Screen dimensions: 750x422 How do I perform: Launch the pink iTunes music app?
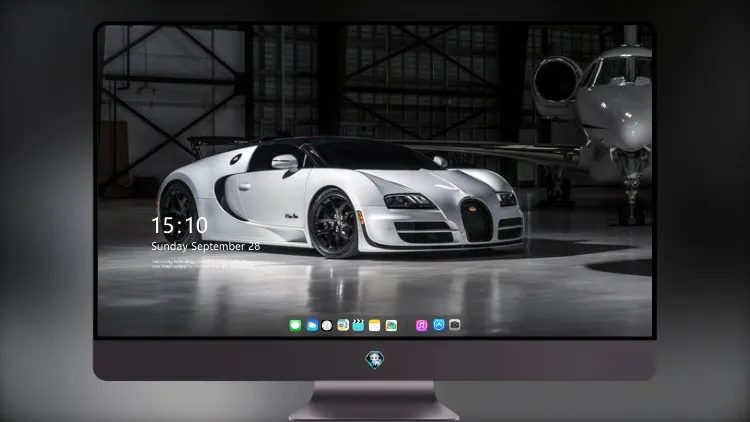tap(421, 325)
